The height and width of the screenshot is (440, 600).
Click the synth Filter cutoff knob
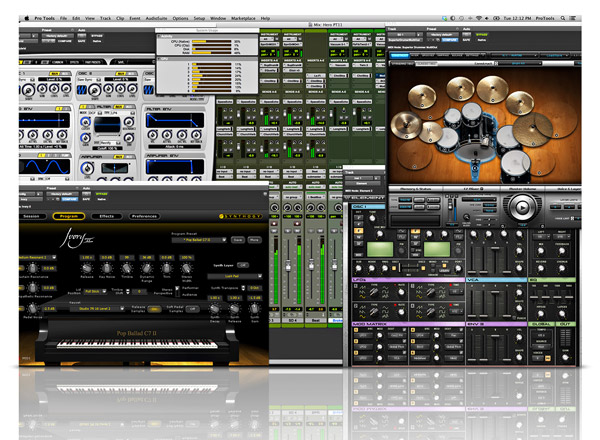[85, 122]
